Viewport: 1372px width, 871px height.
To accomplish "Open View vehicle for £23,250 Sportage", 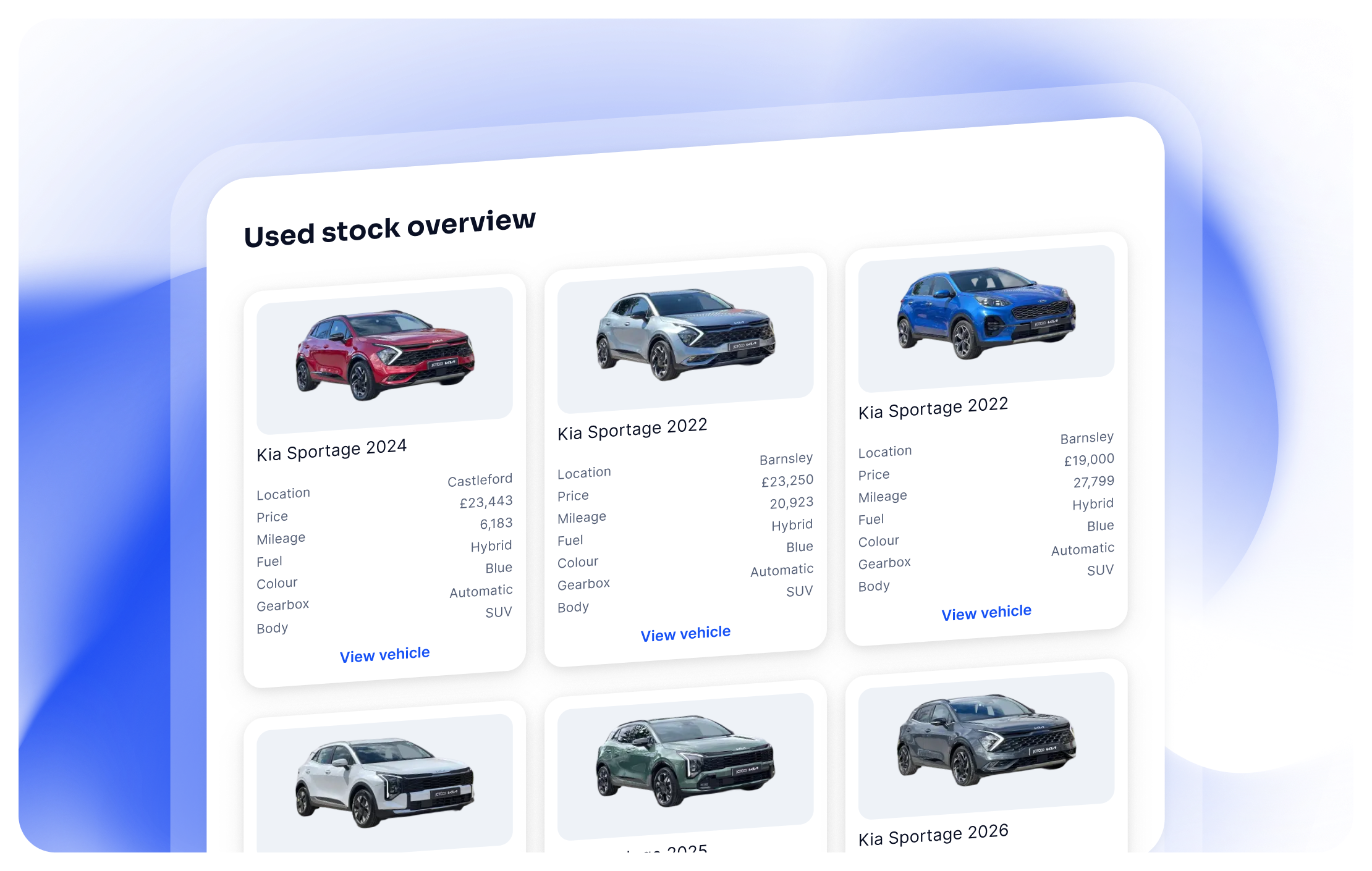I will pyautogui.click(x=685, y=633).
